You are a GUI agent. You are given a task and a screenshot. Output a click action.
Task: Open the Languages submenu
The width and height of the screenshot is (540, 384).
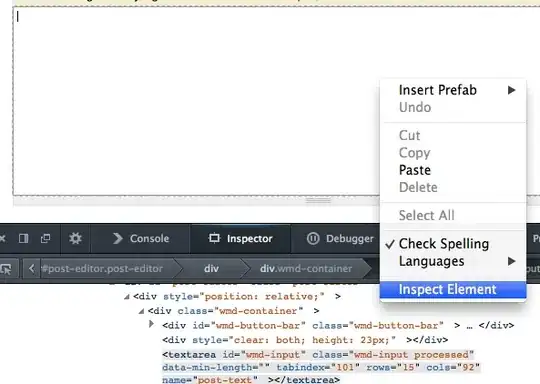click(x=453, y=261)
